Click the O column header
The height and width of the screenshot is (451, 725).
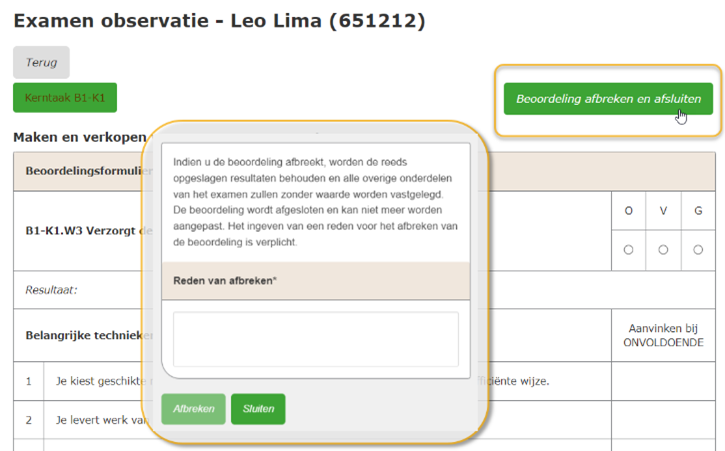tap(628, 211)
